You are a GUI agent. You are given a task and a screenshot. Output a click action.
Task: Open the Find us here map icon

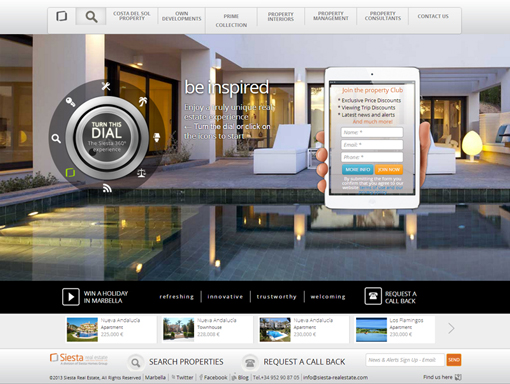[x=458, y=377]
